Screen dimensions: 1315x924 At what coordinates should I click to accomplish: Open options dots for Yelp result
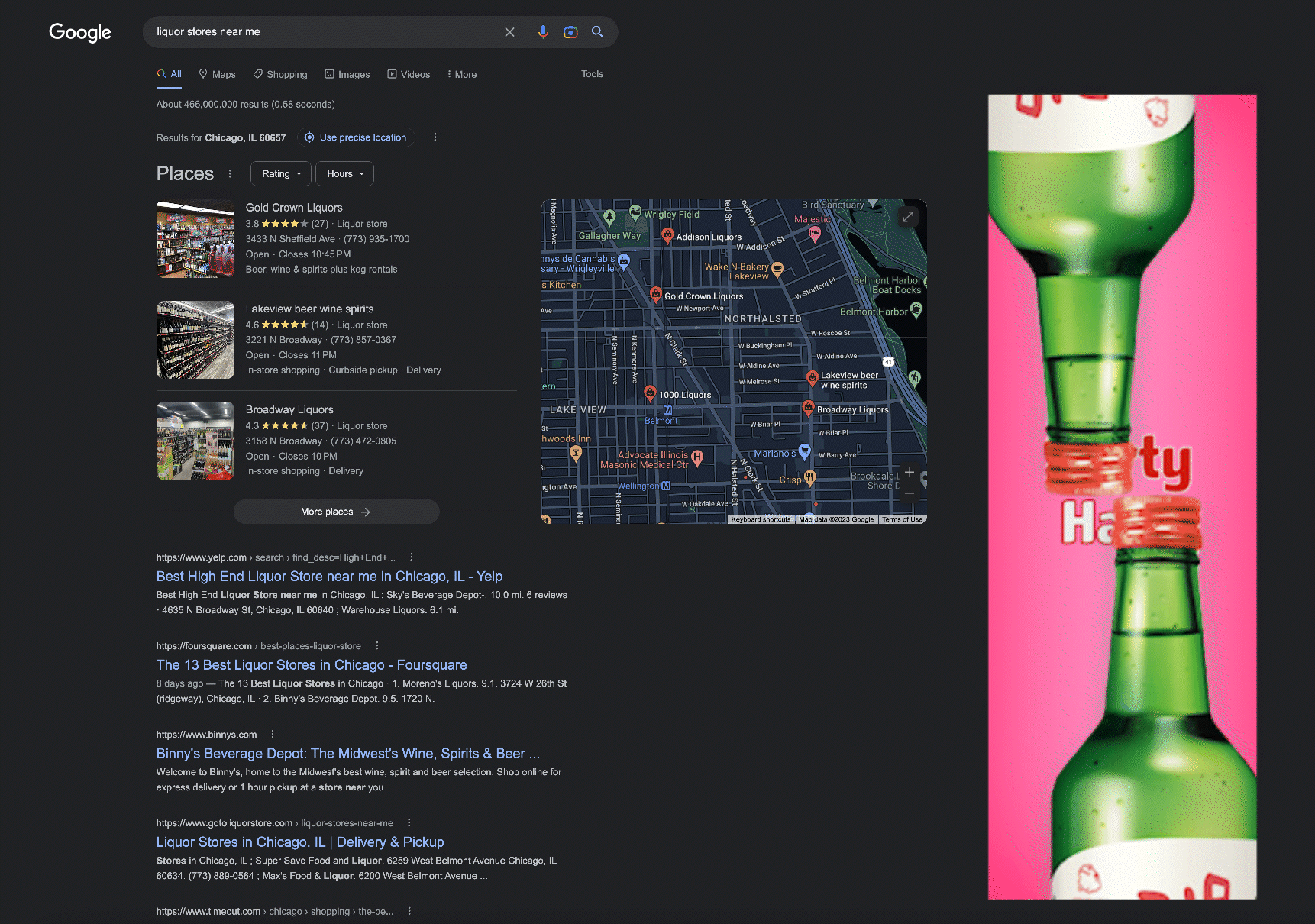[x=412, y=557]
